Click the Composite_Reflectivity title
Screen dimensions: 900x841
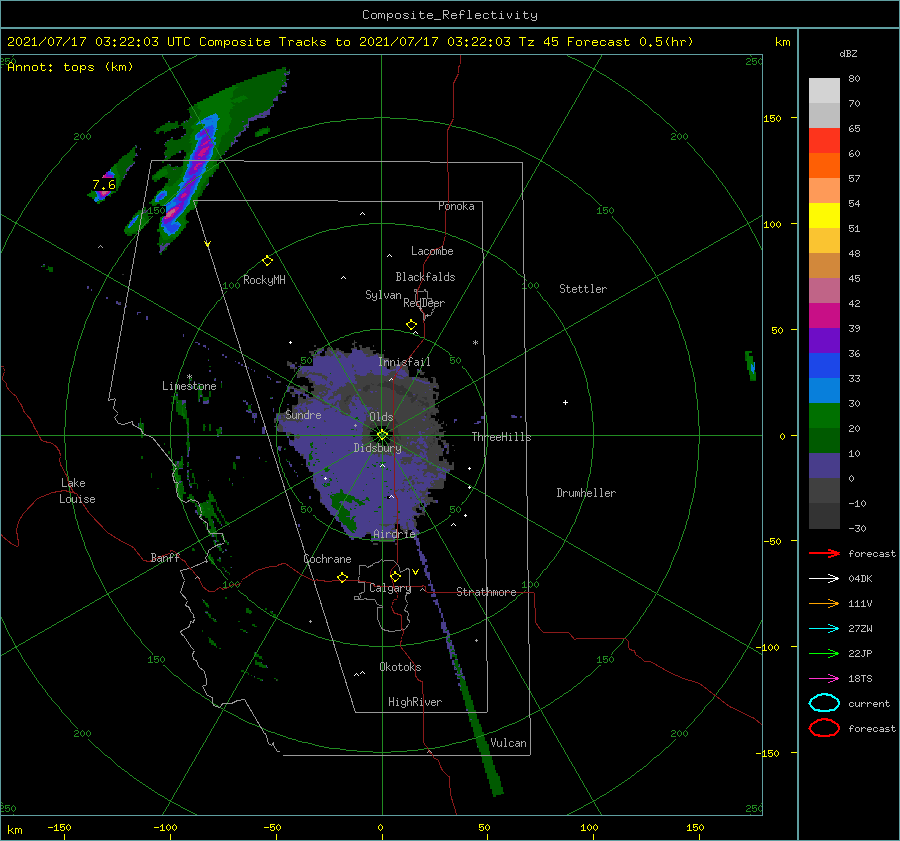[450, 15]
